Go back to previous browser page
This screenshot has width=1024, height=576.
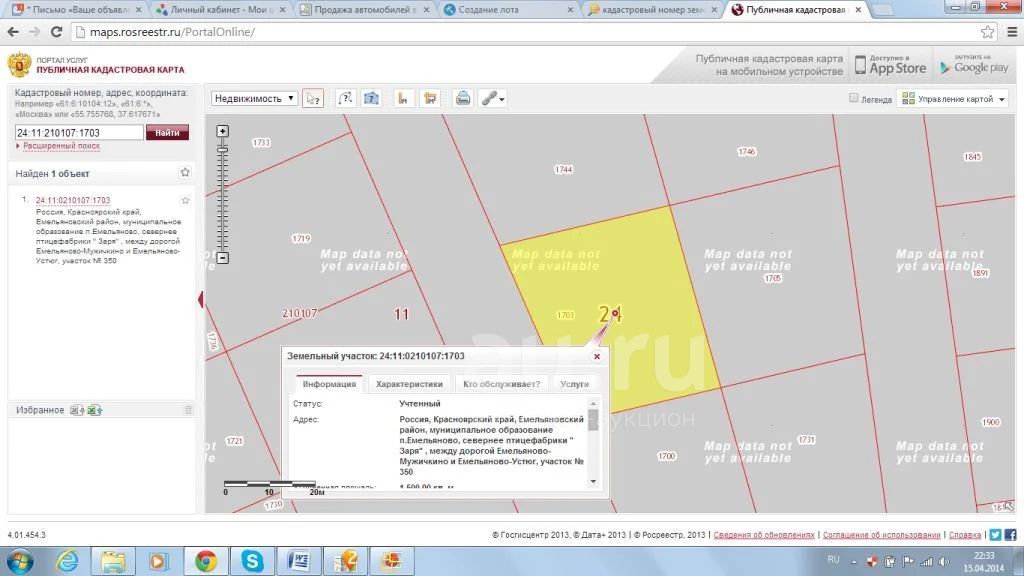pyautogui.click(x=13, y=31)
